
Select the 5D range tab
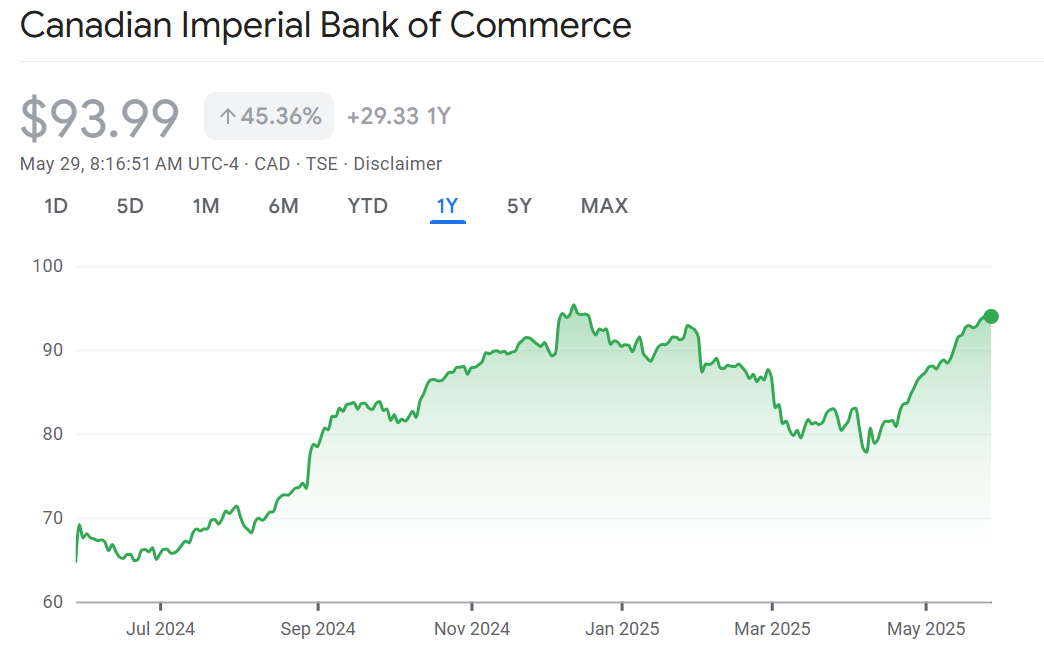pyautogui.click(x=130, y=206)
